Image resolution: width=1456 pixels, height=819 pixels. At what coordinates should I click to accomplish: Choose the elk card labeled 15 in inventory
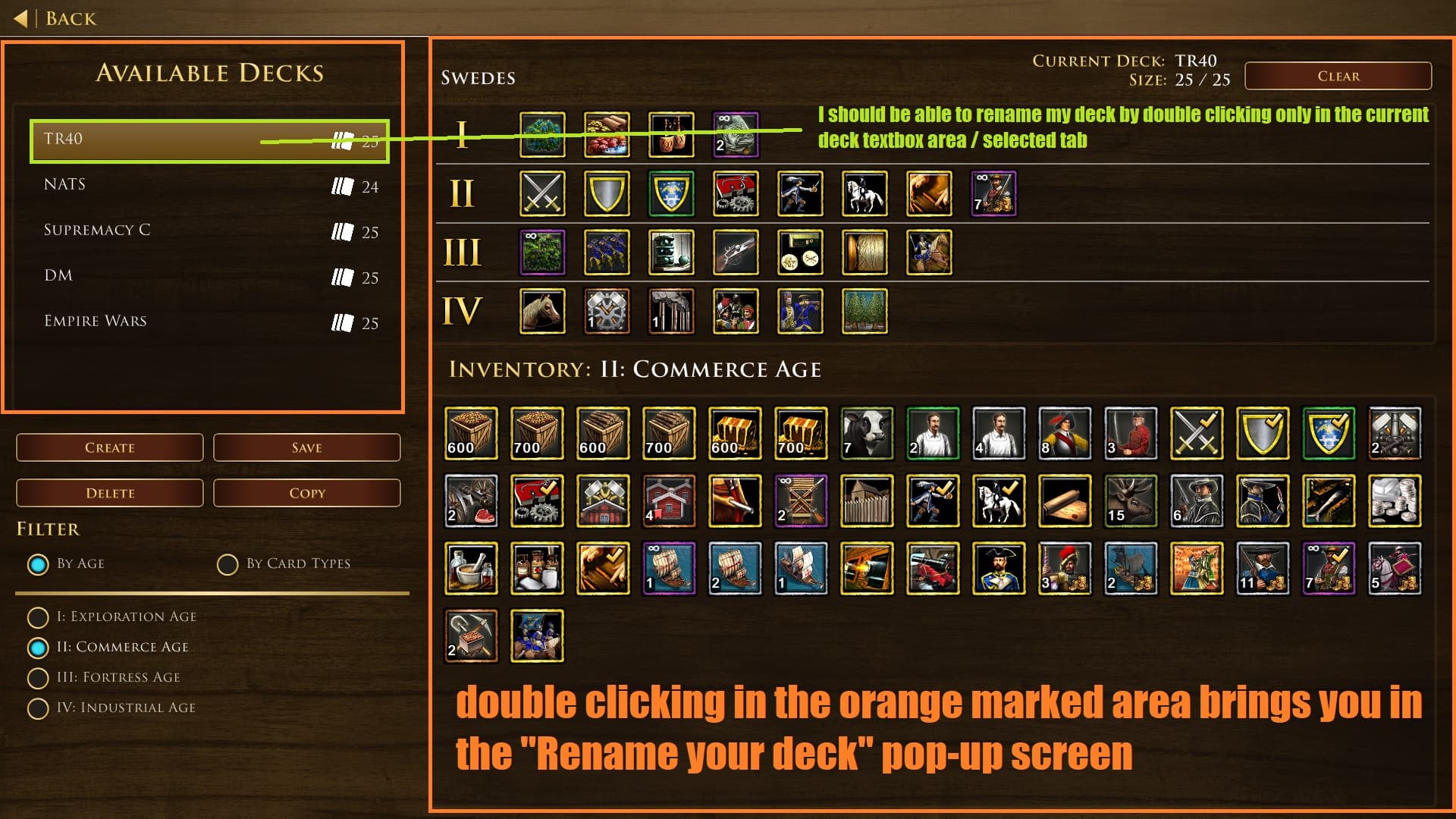tap(1131, 500)
